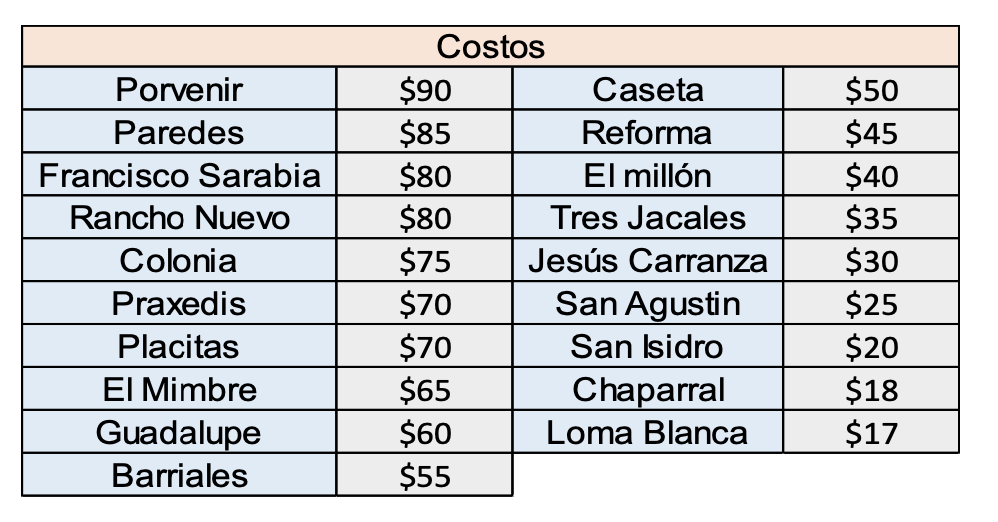The image size is (998, 522).
Task: Click the Praxedis cell
Action: tap(179, 303)
